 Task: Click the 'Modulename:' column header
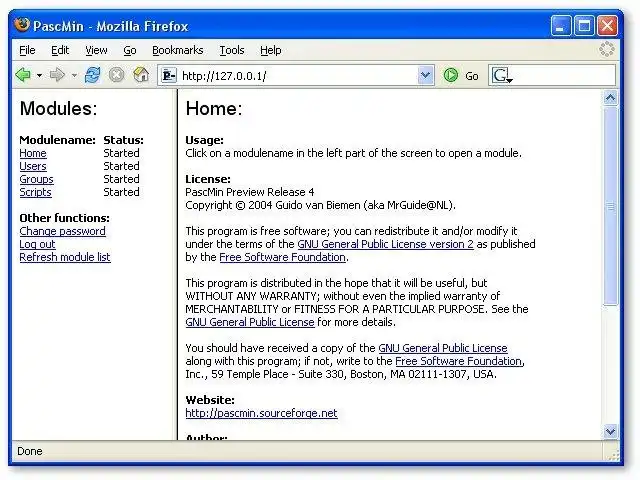click(x=58, y=140)
